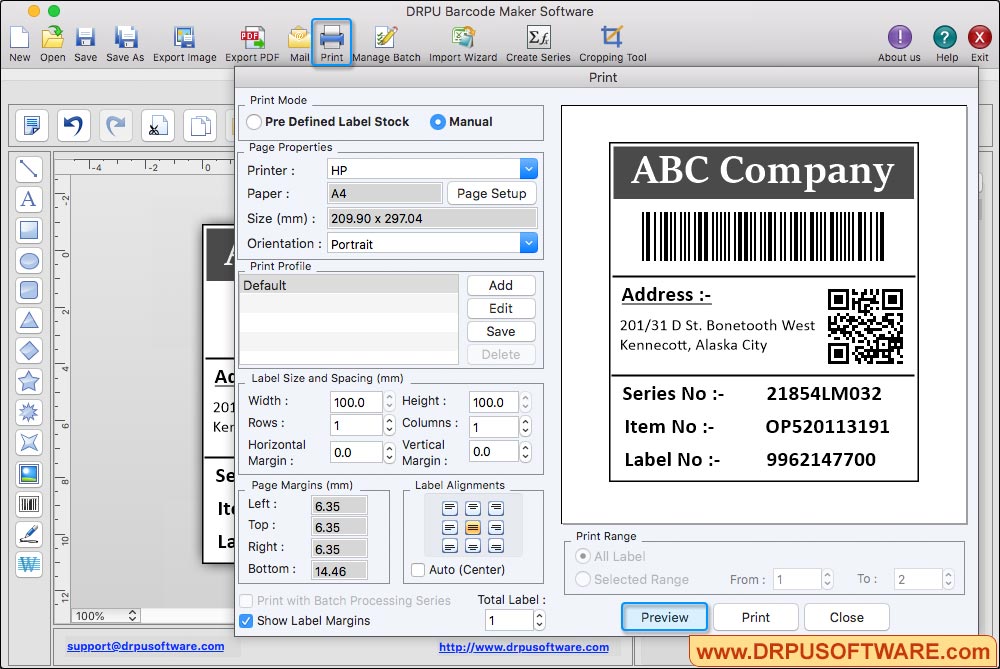Select the Cropping Tool
This screenshot has width=1000, height=669.
(x=612, y=40)
